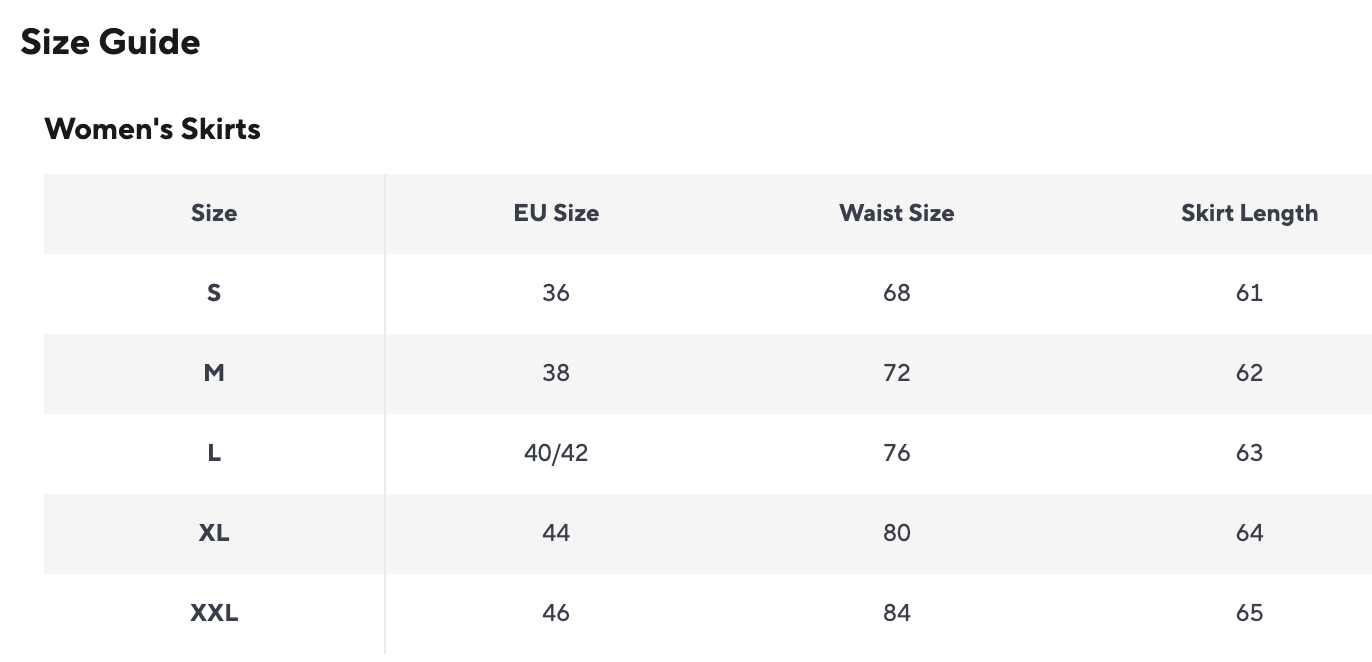The height and width of the screenshot is (662, 1372).
Task: Select the M size row label
Action: 214,373
